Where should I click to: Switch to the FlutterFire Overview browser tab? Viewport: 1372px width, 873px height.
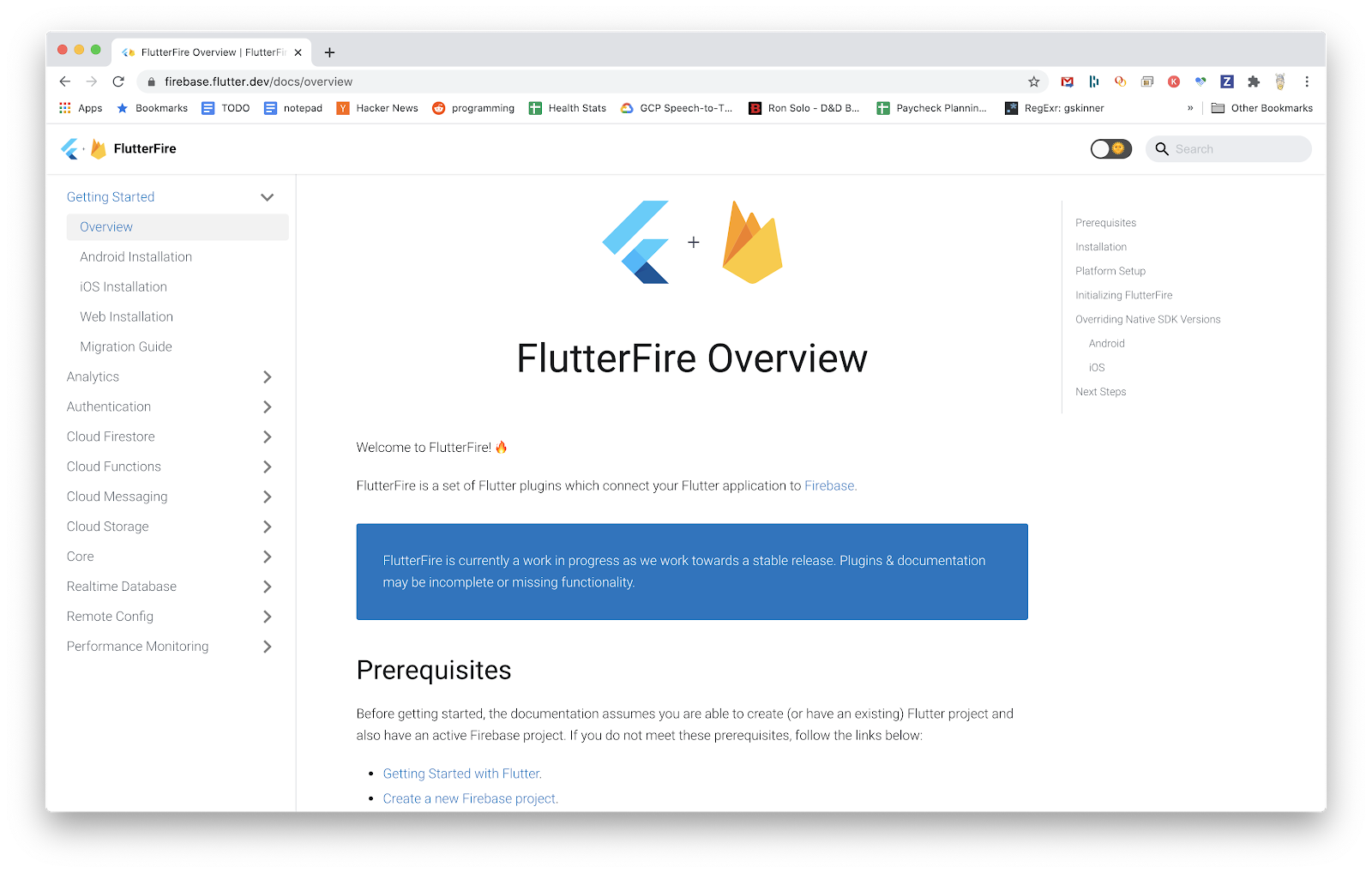tap(213, 52)
